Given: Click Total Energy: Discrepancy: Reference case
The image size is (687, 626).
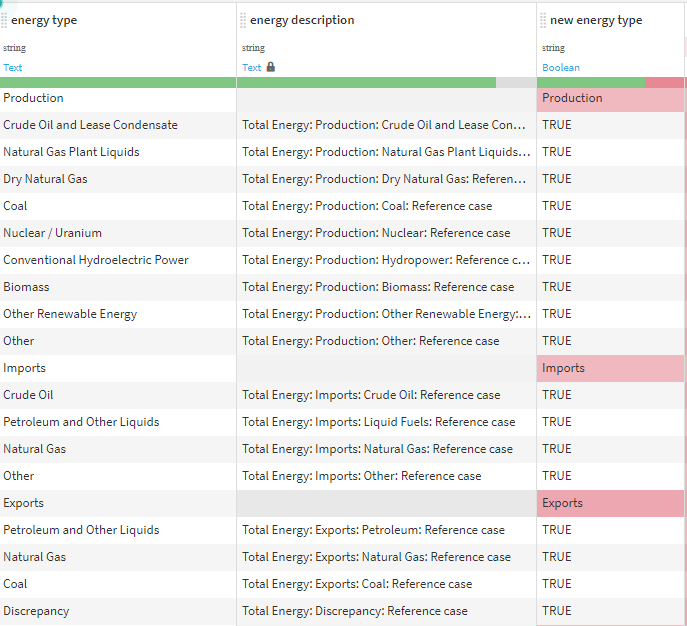Looking at the screenshot, I should pos(355,611).
